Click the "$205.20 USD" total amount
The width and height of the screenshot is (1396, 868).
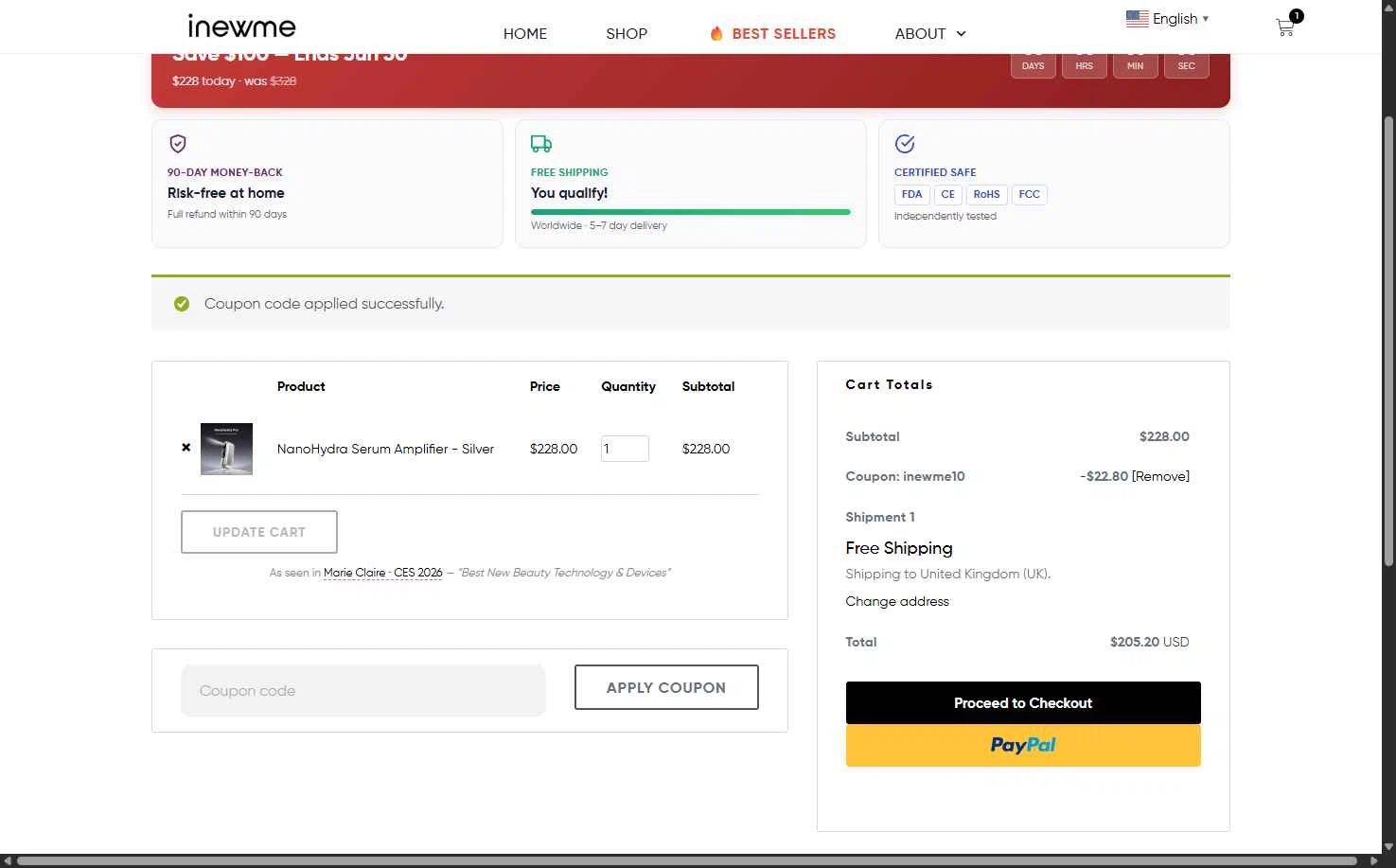click(x=1150, y=642)
